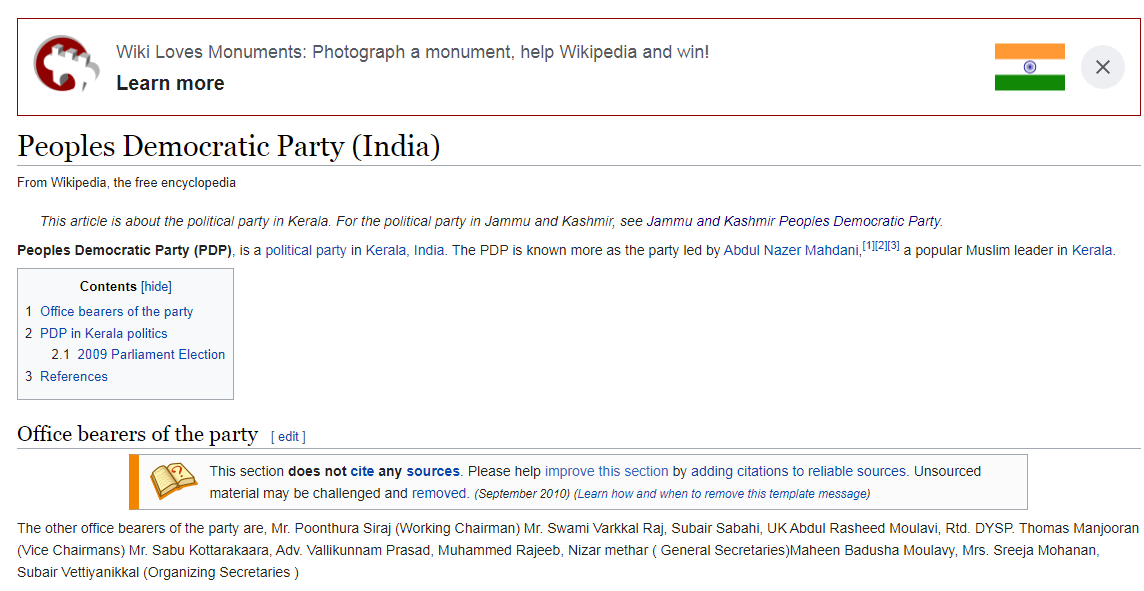Click the Indian flag image in banner
Viewport: 1144px width, 591px height.
[1029, 67]
